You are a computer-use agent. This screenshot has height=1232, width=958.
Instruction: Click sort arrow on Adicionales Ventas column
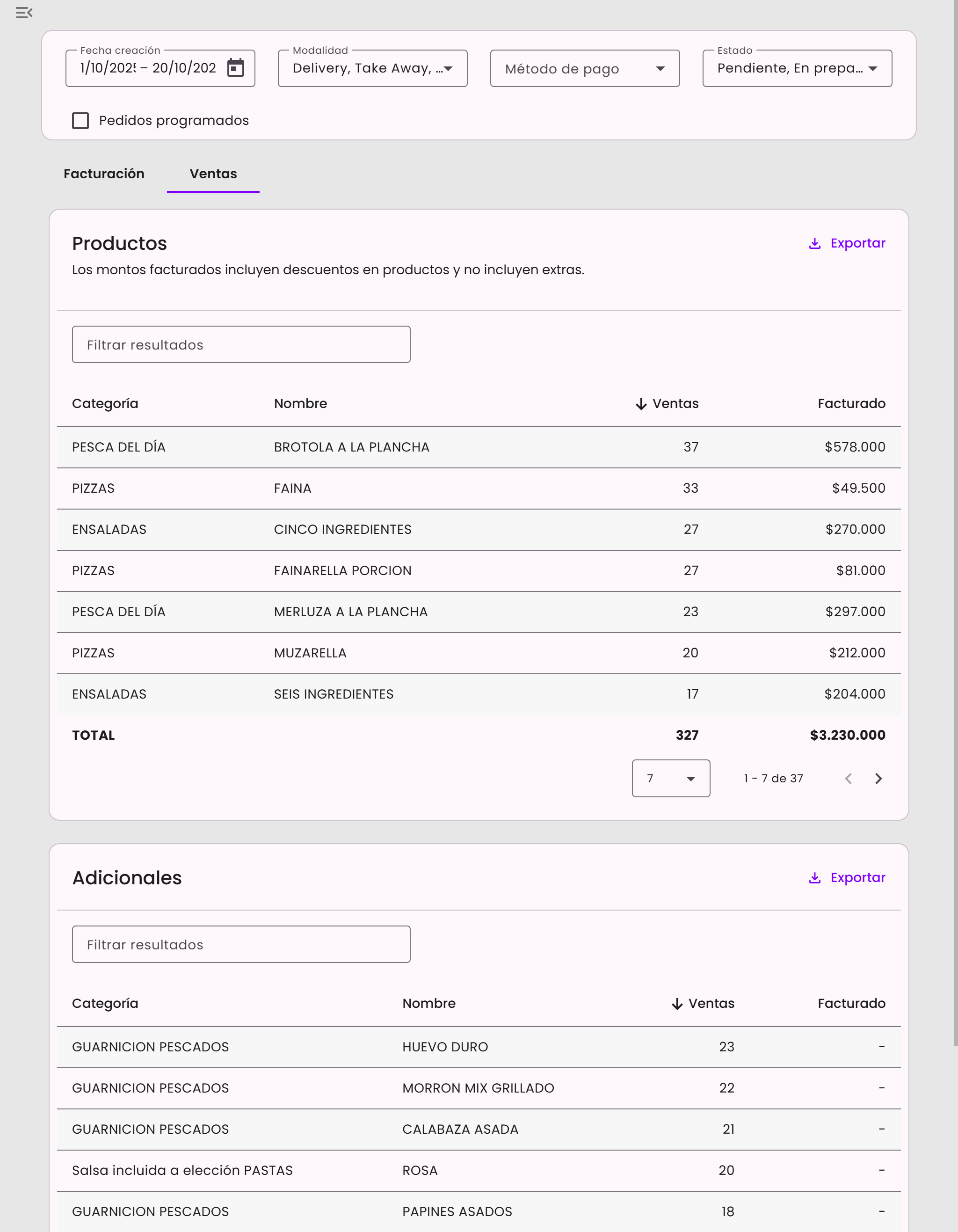[x=676, y=1004]
